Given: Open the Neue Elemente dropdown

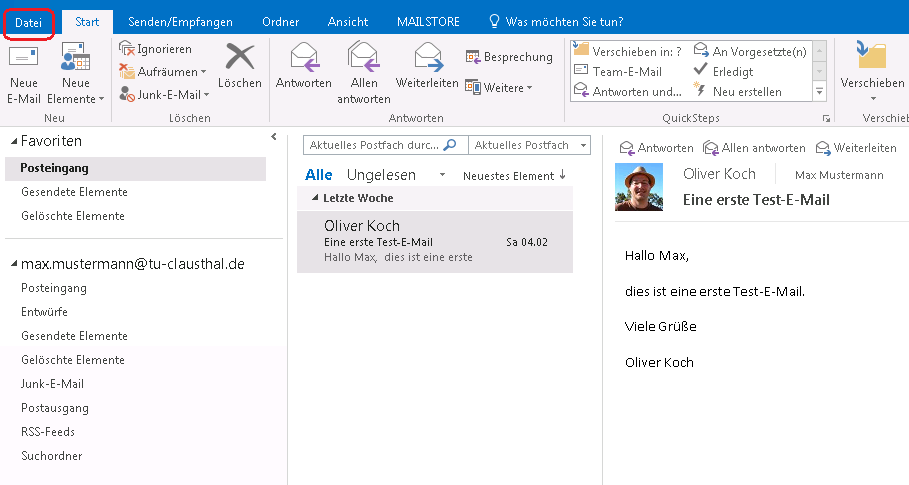Looking at the screenshot, I should pos(76,99).
